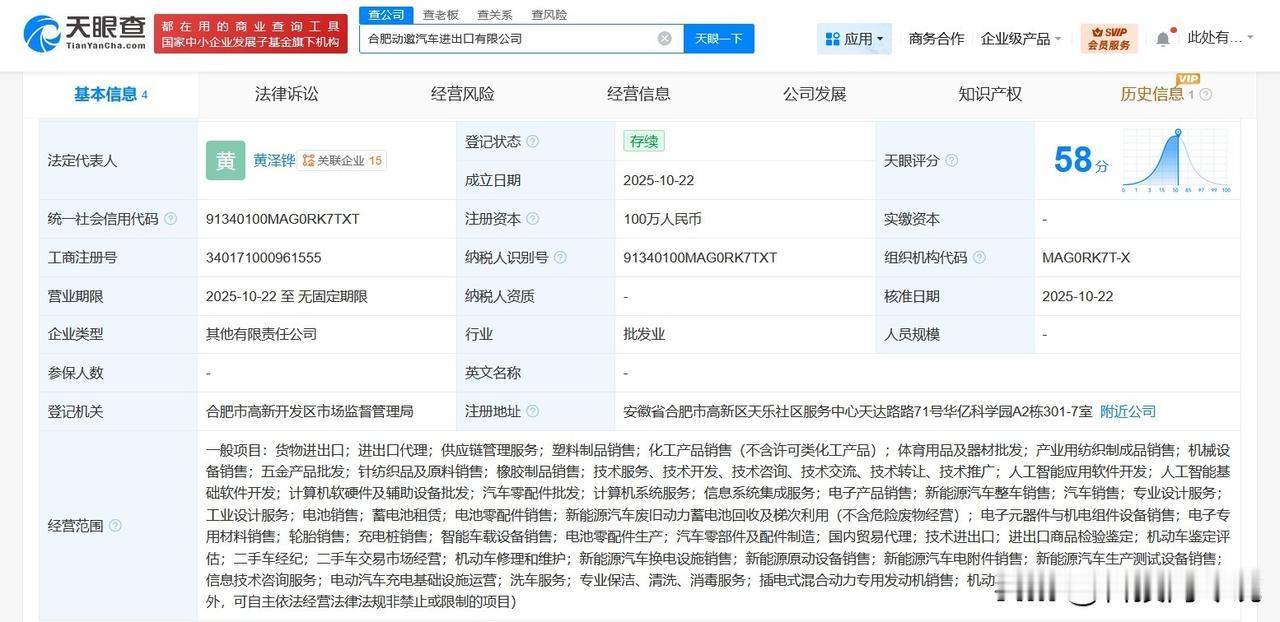
Task: Expand the 企业级产品 dropdown
Action: coord(1016,37)
